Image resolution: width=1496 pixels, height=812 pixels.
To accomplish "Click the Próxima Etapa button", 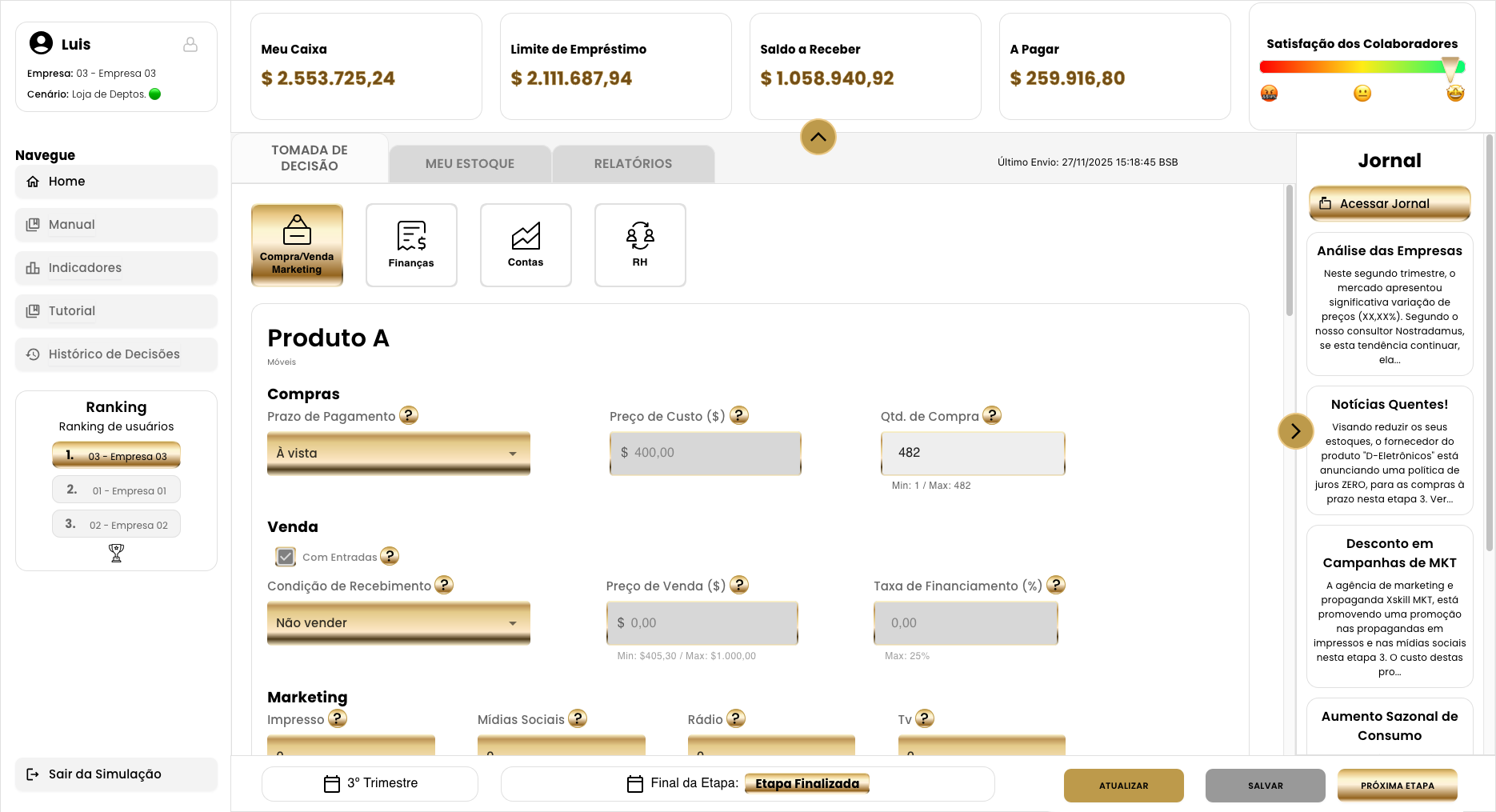I will [1397, 786].
